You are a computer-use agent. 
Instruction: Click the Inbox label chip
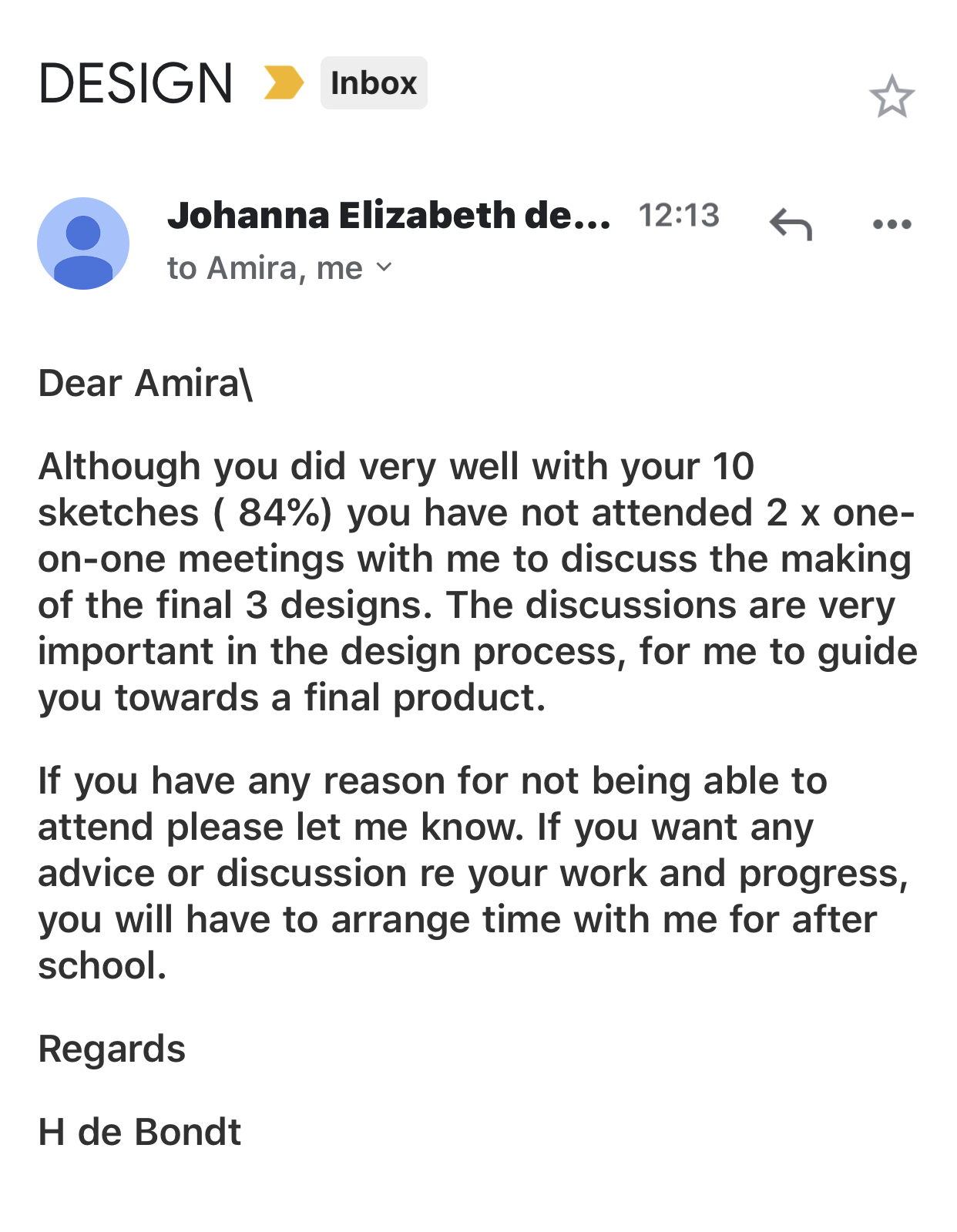(x=374, y=83)
